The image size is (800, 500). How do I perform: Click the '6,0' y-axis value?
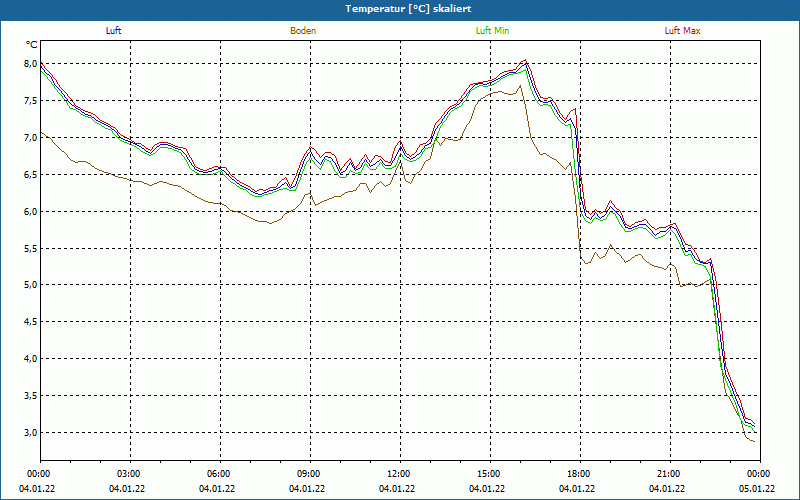[x=31, y=211]
